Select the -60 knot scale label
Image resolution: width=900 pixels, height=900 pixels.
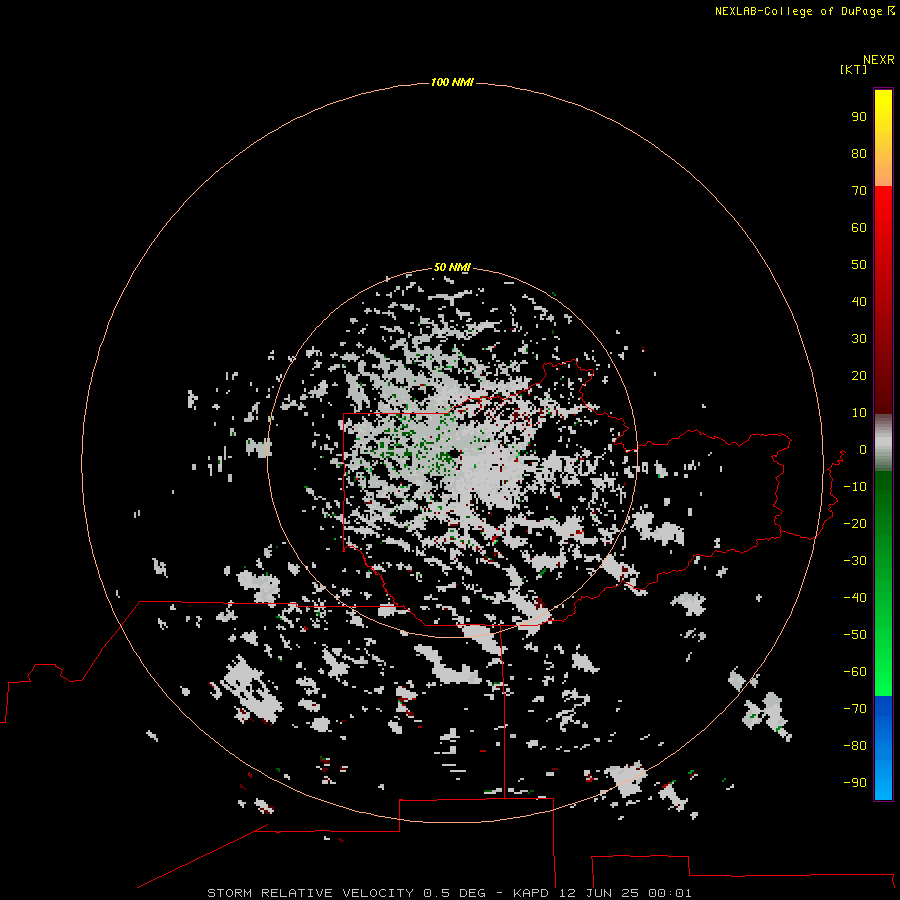(855, 672)
